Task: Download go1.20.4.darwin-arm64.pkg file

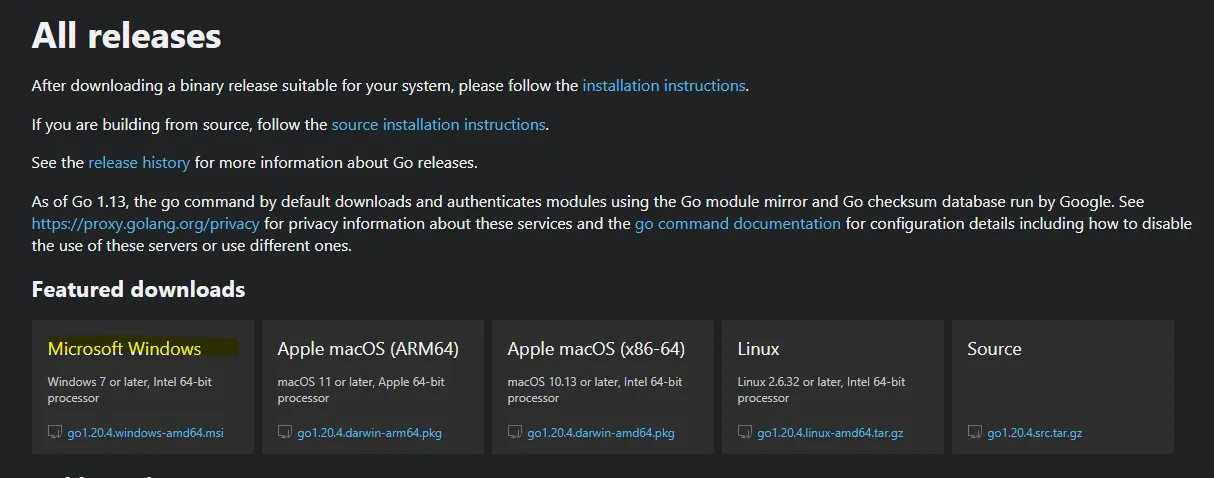Action: tap(369, 433)
